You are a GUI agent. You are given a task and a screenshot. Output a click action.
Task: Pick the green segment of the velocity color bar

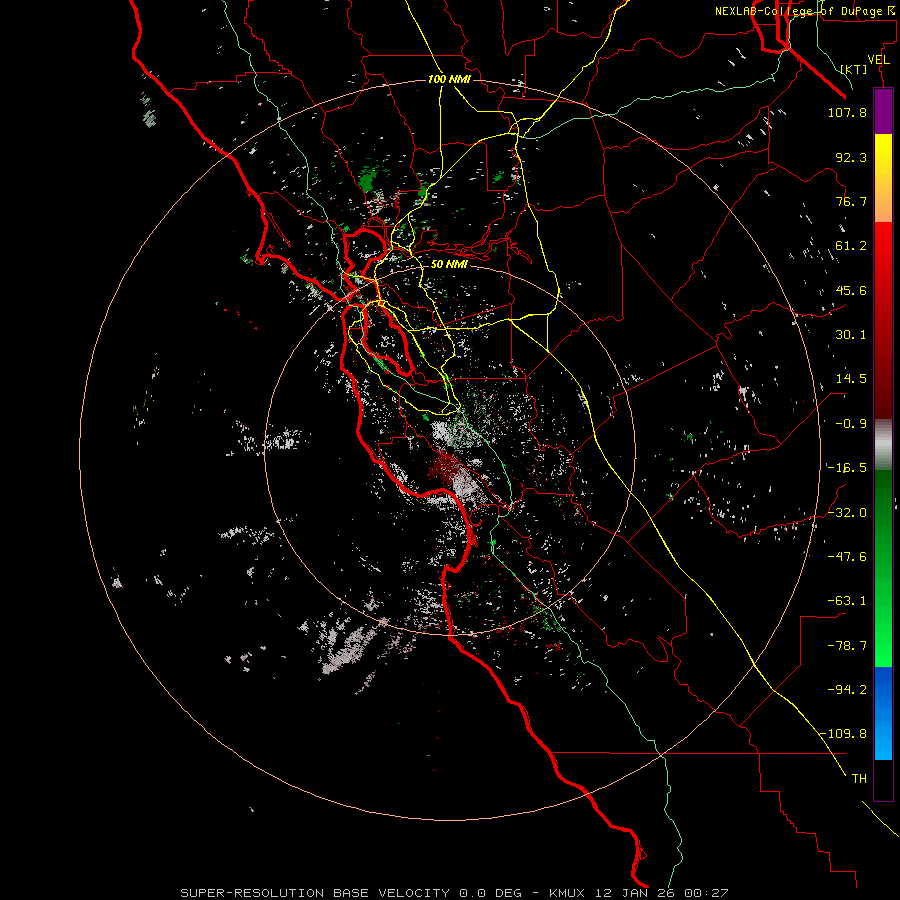[x=883, y=568]
